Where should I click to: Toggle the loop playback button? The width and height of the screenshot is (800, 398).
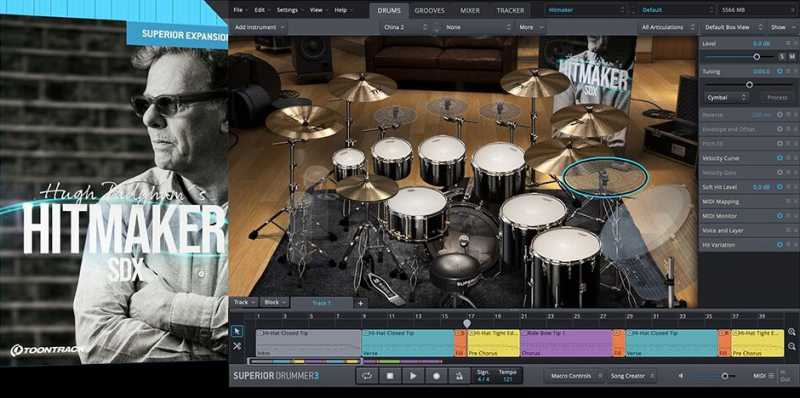point(366,376)
